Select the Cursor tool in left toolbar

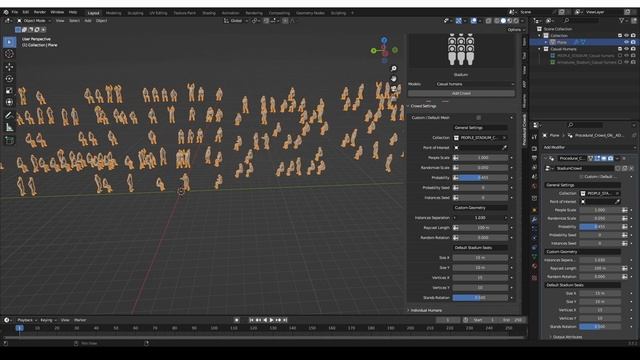(x=9, y=54)
